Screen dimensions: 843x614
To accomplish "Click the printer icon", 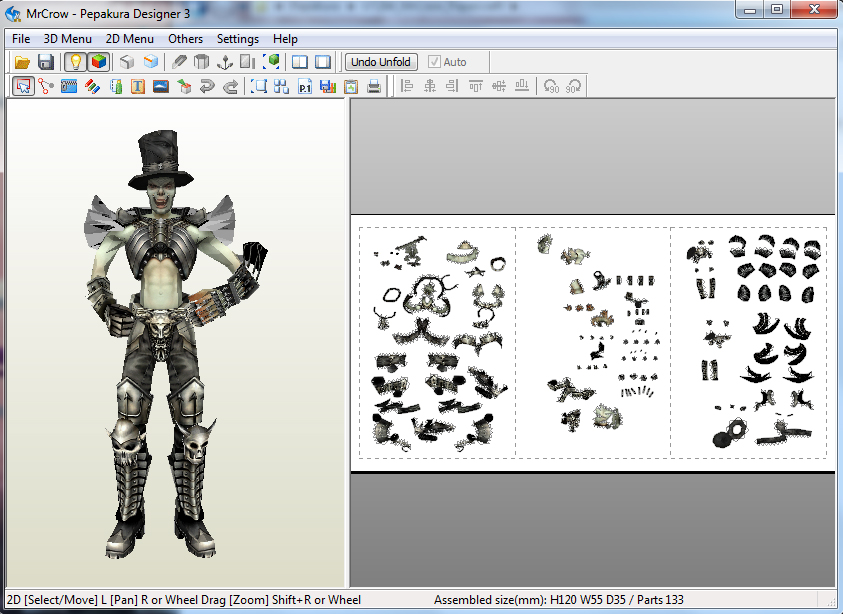I will tap(374, 87).
